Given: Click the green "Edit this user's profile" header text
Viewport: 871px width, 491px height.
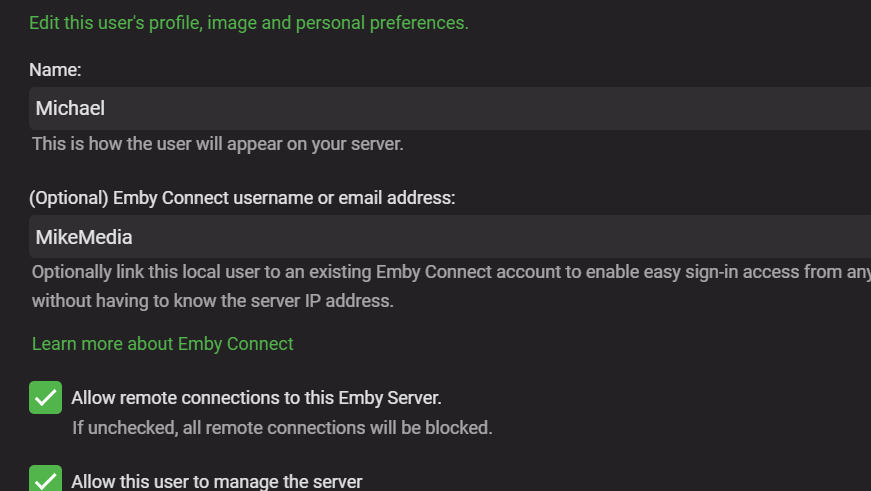Looking at the screenshot, I should (x=248, y=22).
